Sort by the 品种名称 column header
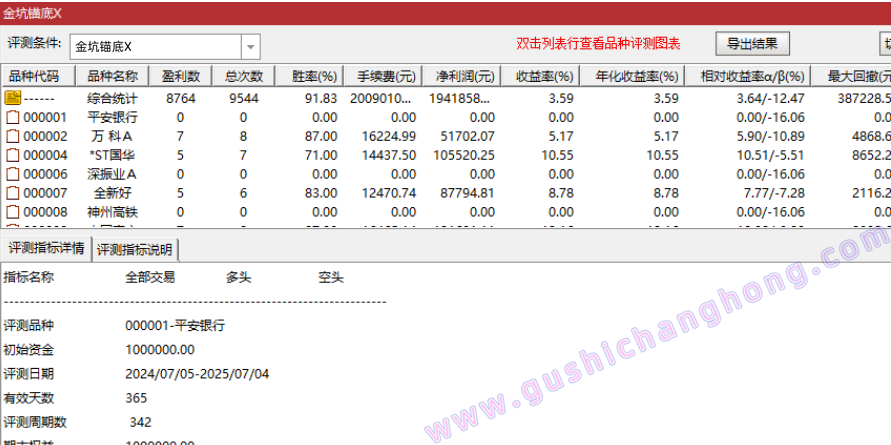The image size is (891, 445). pos(112,76)
